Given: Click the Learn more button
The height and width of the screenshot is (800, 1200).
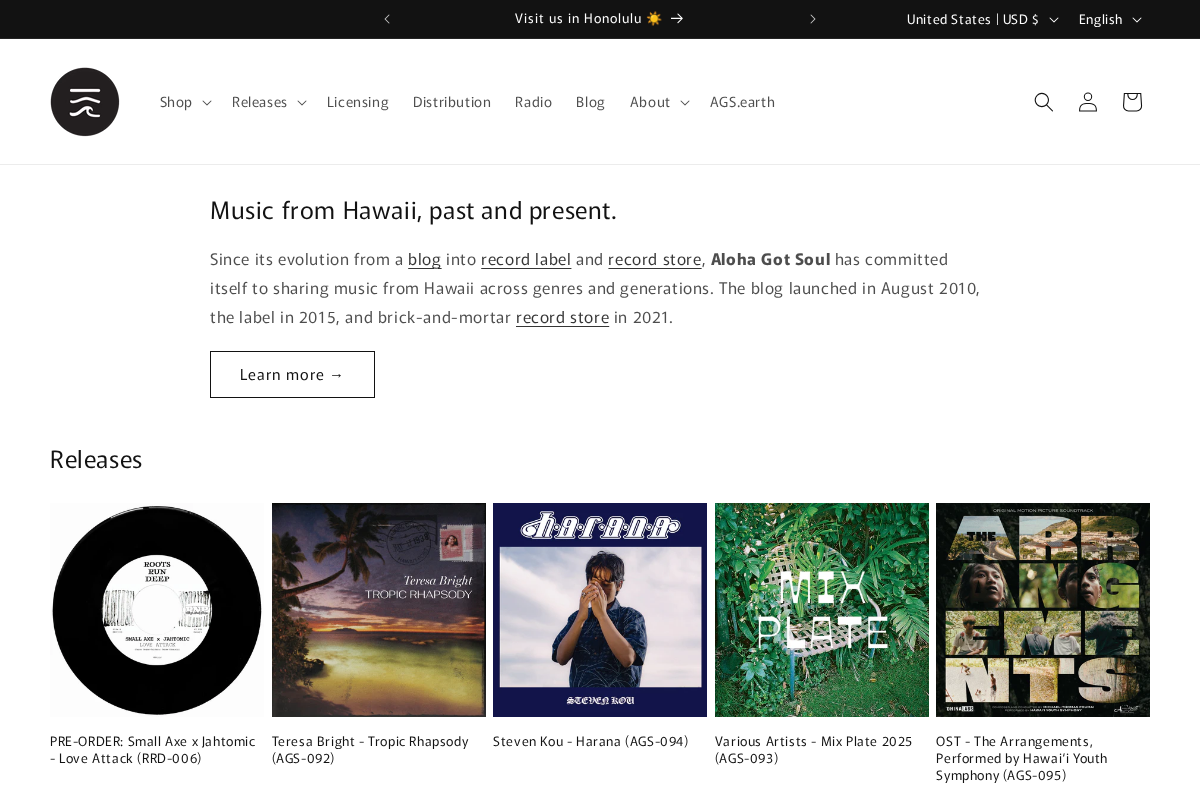Looking at the screenshot, I should (292, 374).
